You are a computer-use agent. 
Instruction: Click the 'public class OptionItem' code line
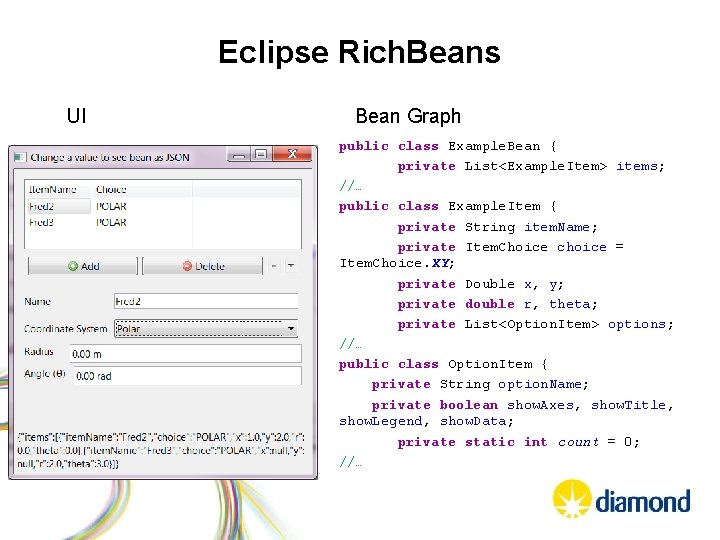(443, 364)
